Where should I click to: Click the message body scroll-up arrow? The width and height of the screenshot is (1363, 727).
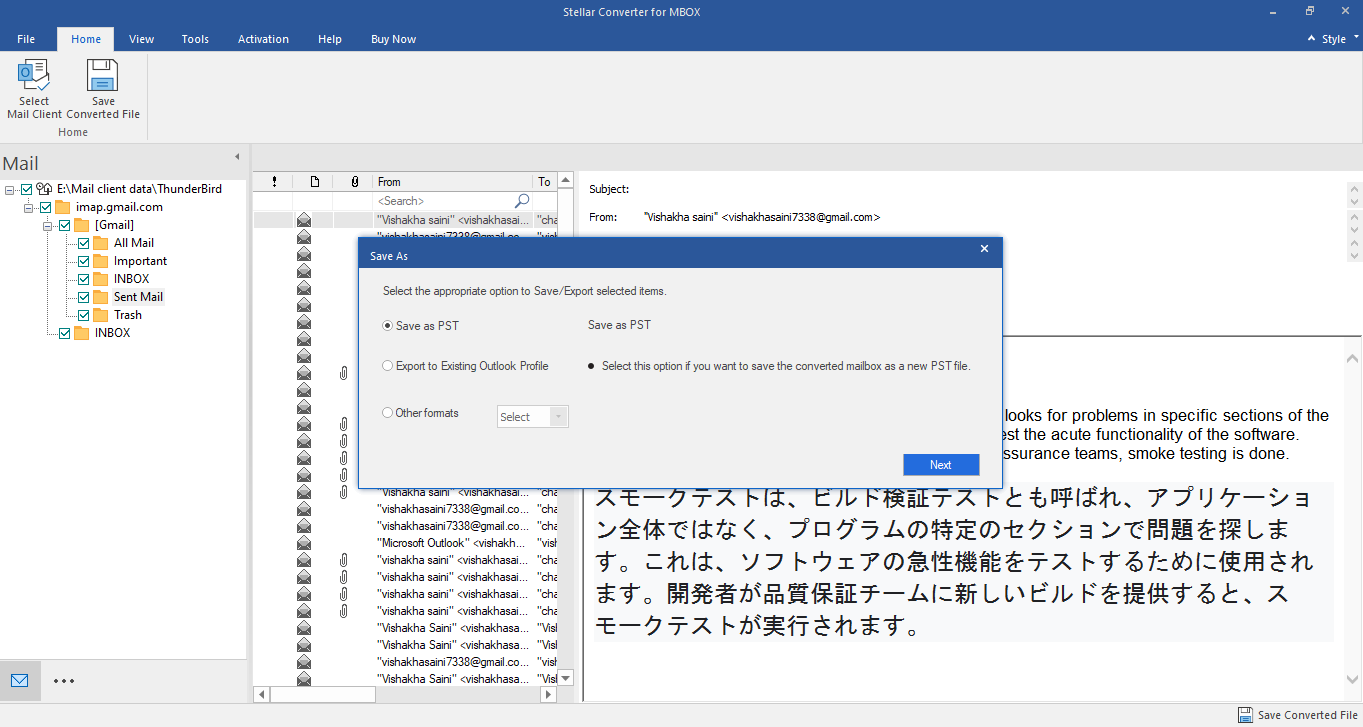[x=1353, y=358]
